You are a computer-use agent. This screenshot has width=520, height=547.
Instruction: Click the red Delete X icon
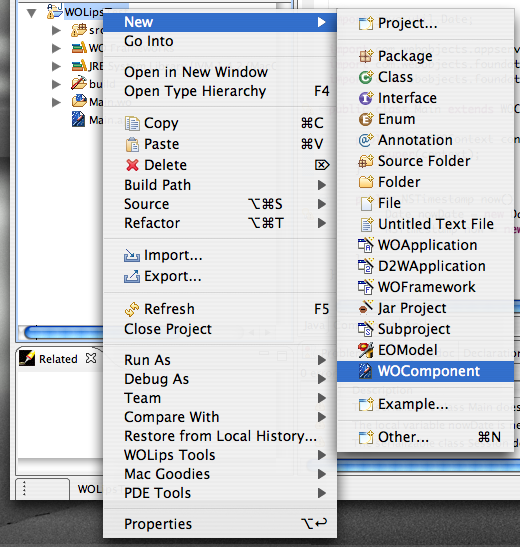point(132,165)
